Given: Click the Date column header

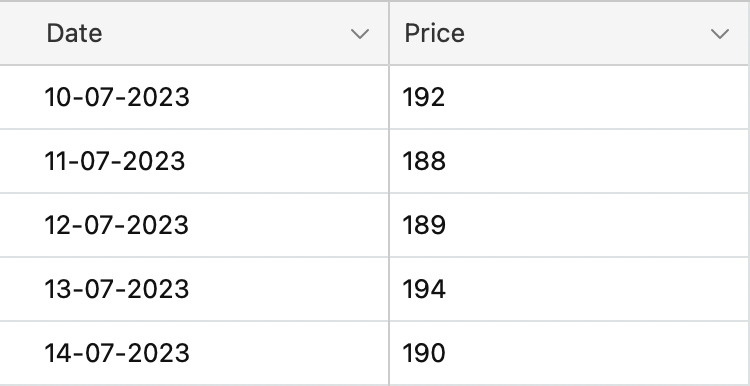Looking at the screenshot, I should pos(194,33).
